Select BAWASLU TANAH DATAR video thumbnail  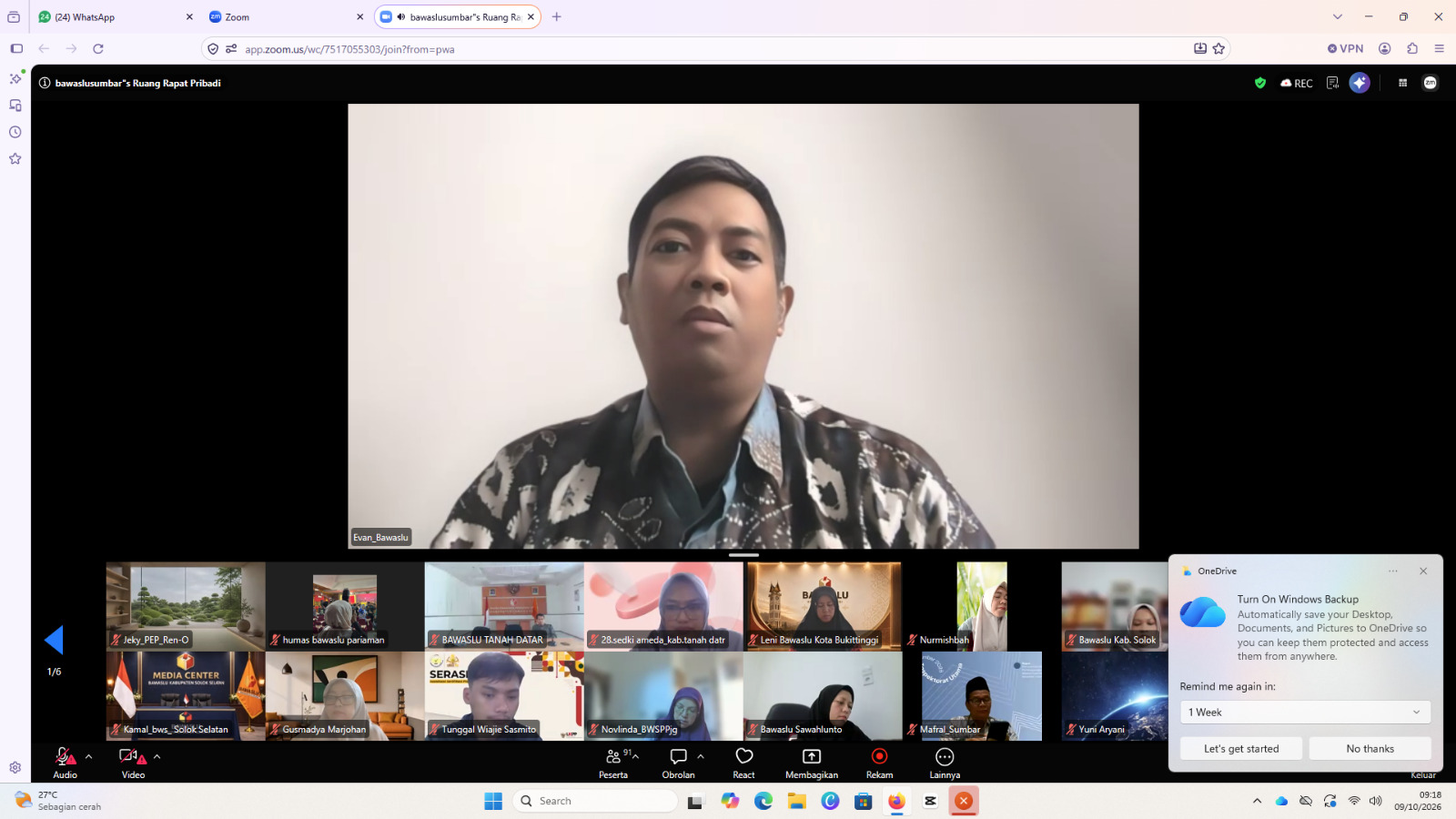coord(504,606)
